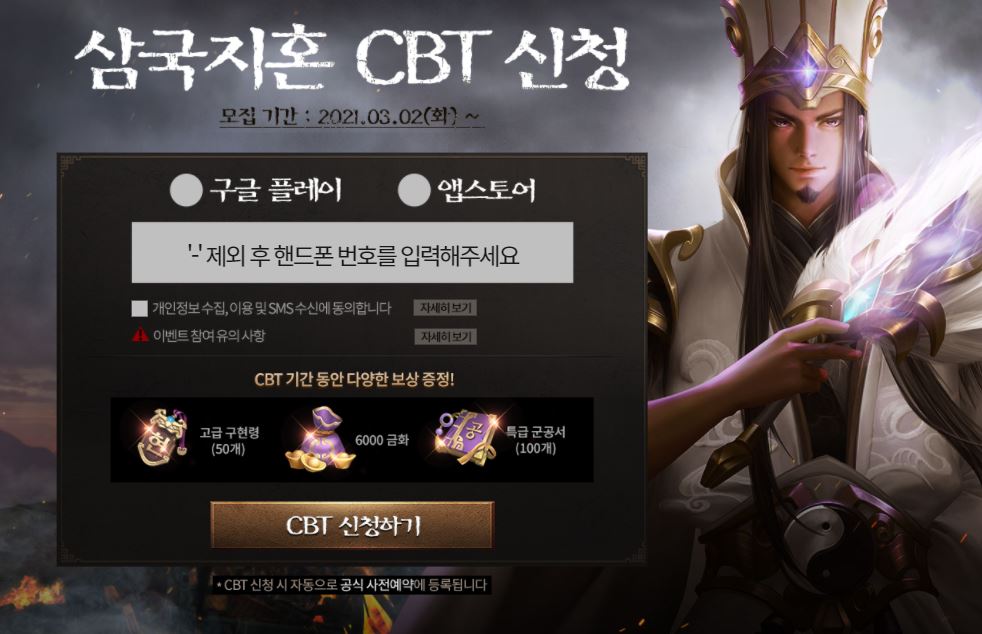
Task: Click the 구글 플레이 text label
Action: [x=276, y=190]
